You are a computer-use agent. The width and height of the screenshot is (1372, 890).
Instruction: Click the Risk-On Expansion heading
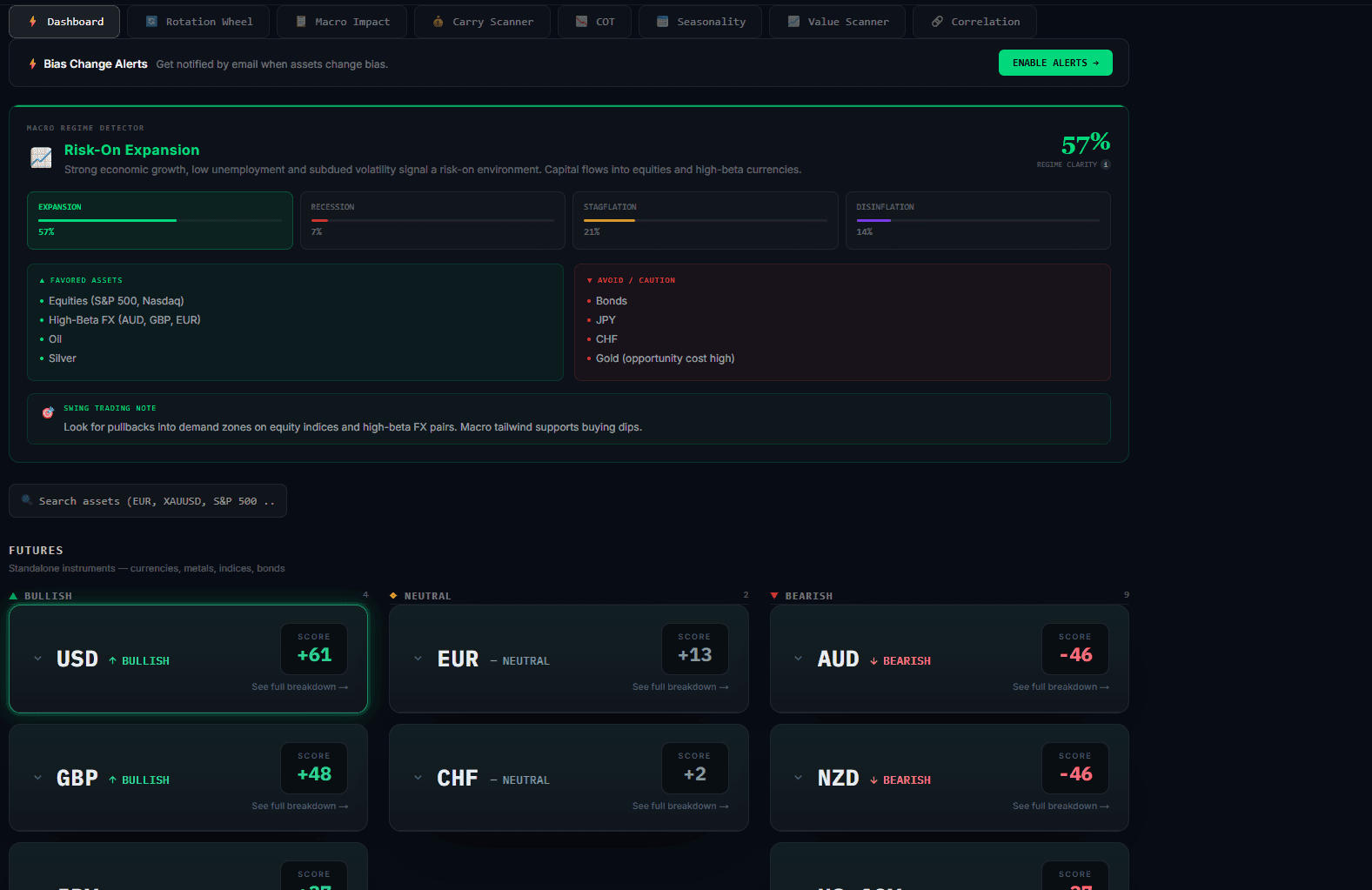click(x=131, y=150)
